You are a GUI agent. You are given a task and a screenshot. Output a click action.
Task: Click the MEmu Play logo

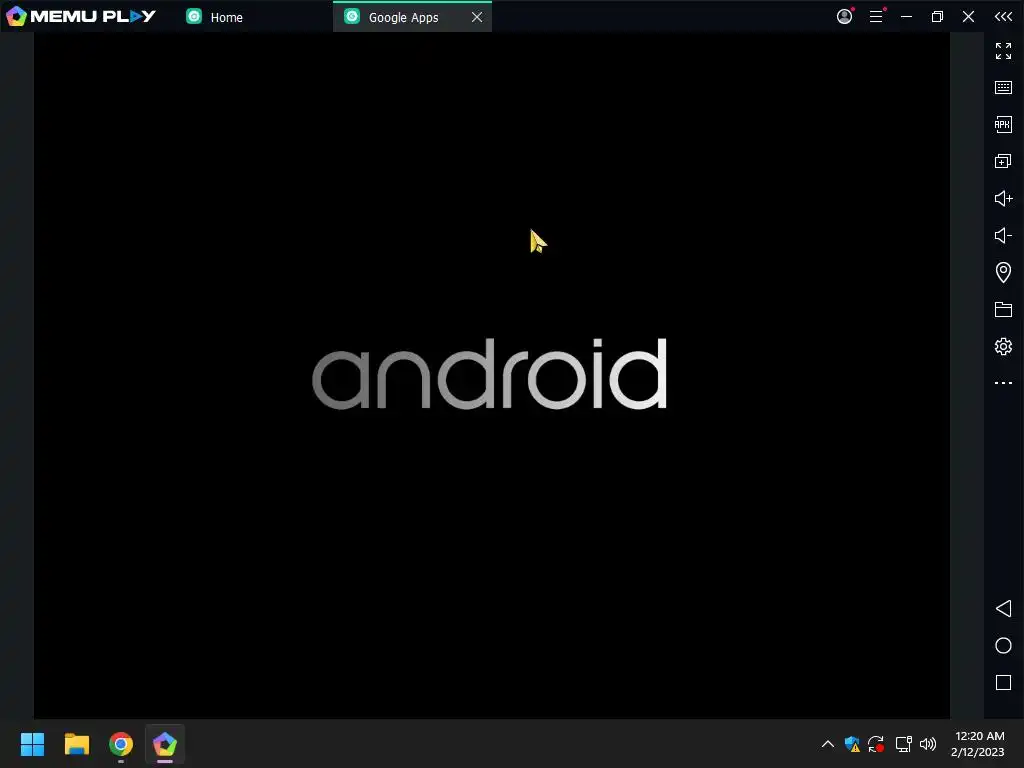(x=81, y=16)
